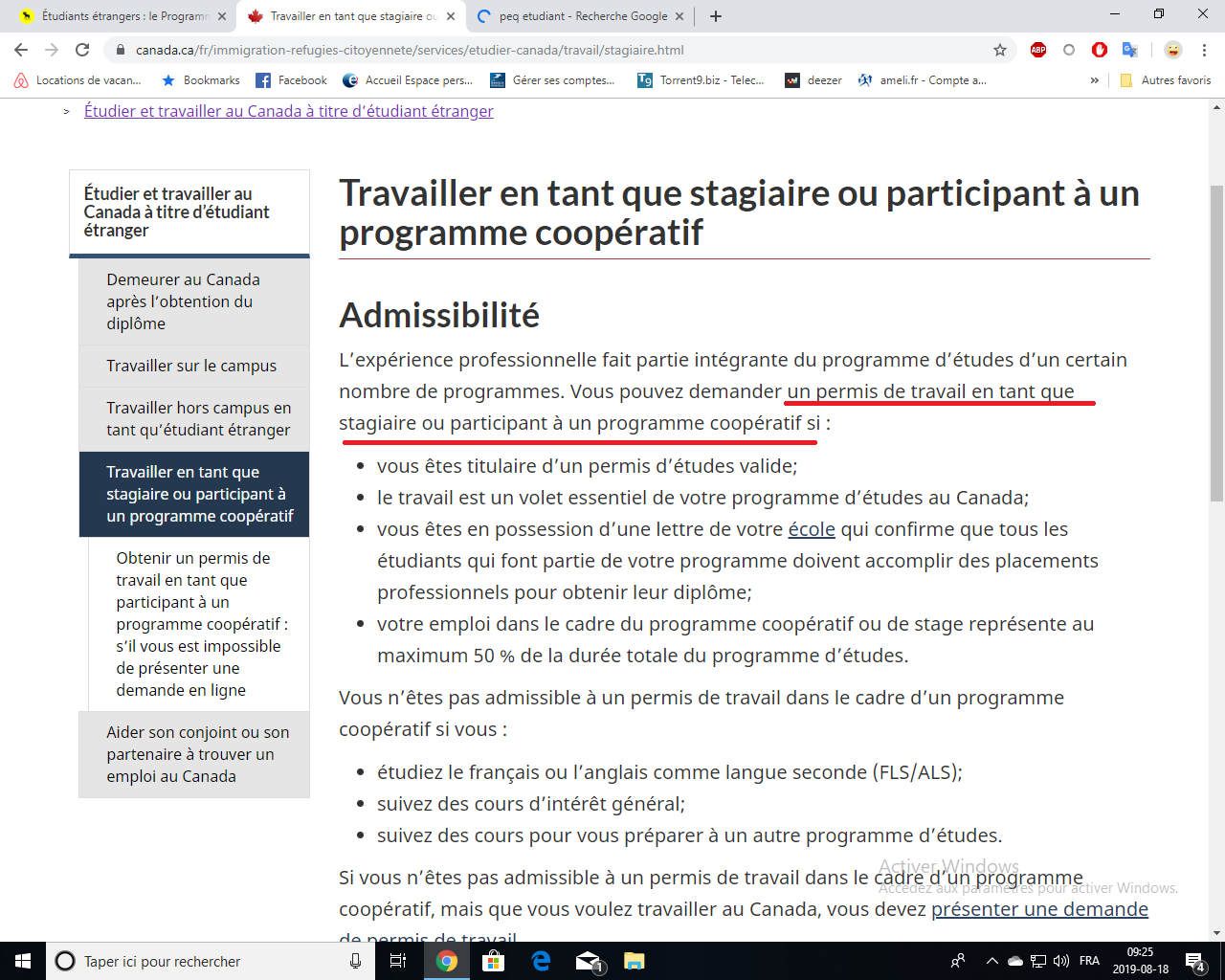Open a new browser tab
Viewport: 1225px width, 980px height.
[x=716, y=16]
